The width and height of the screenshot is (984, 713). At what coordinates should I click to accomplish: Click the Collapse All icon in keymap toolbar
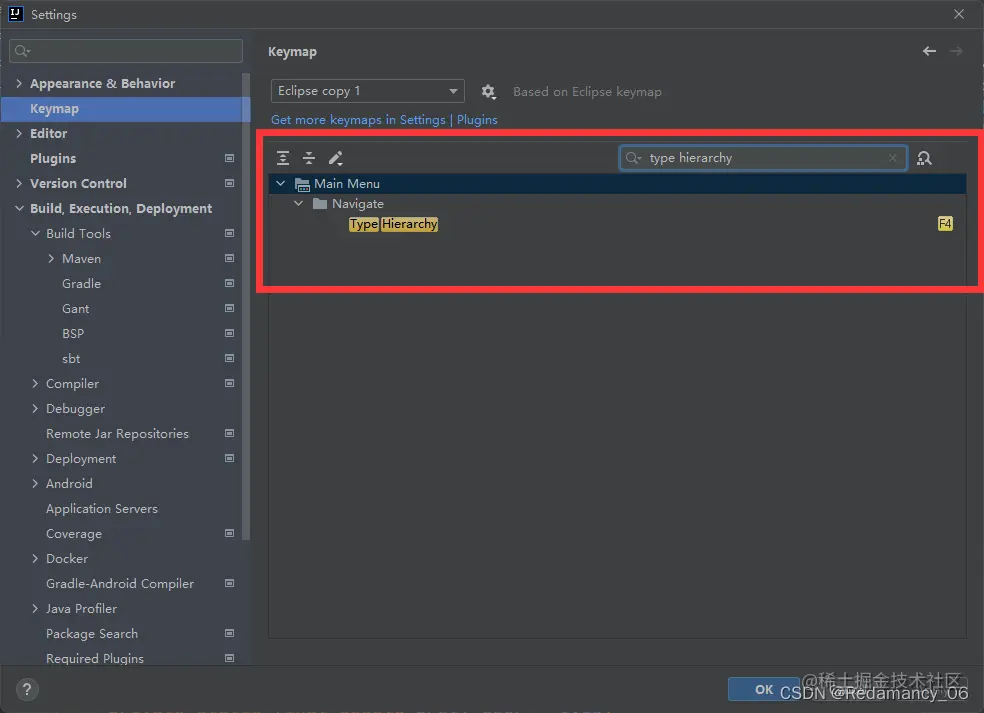point(309,158)
